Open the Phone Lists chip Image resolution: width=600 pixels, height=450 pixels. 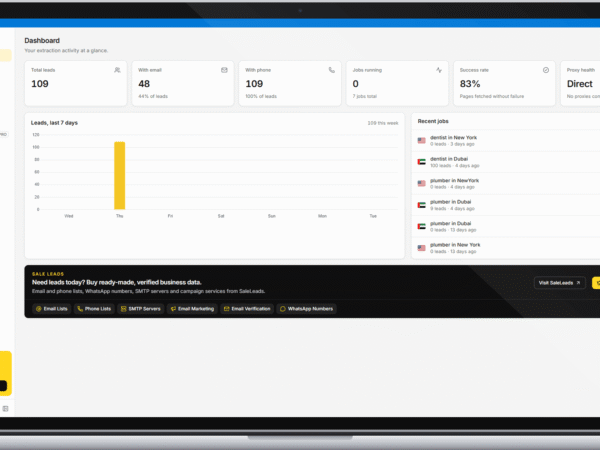tap(94, 309)
